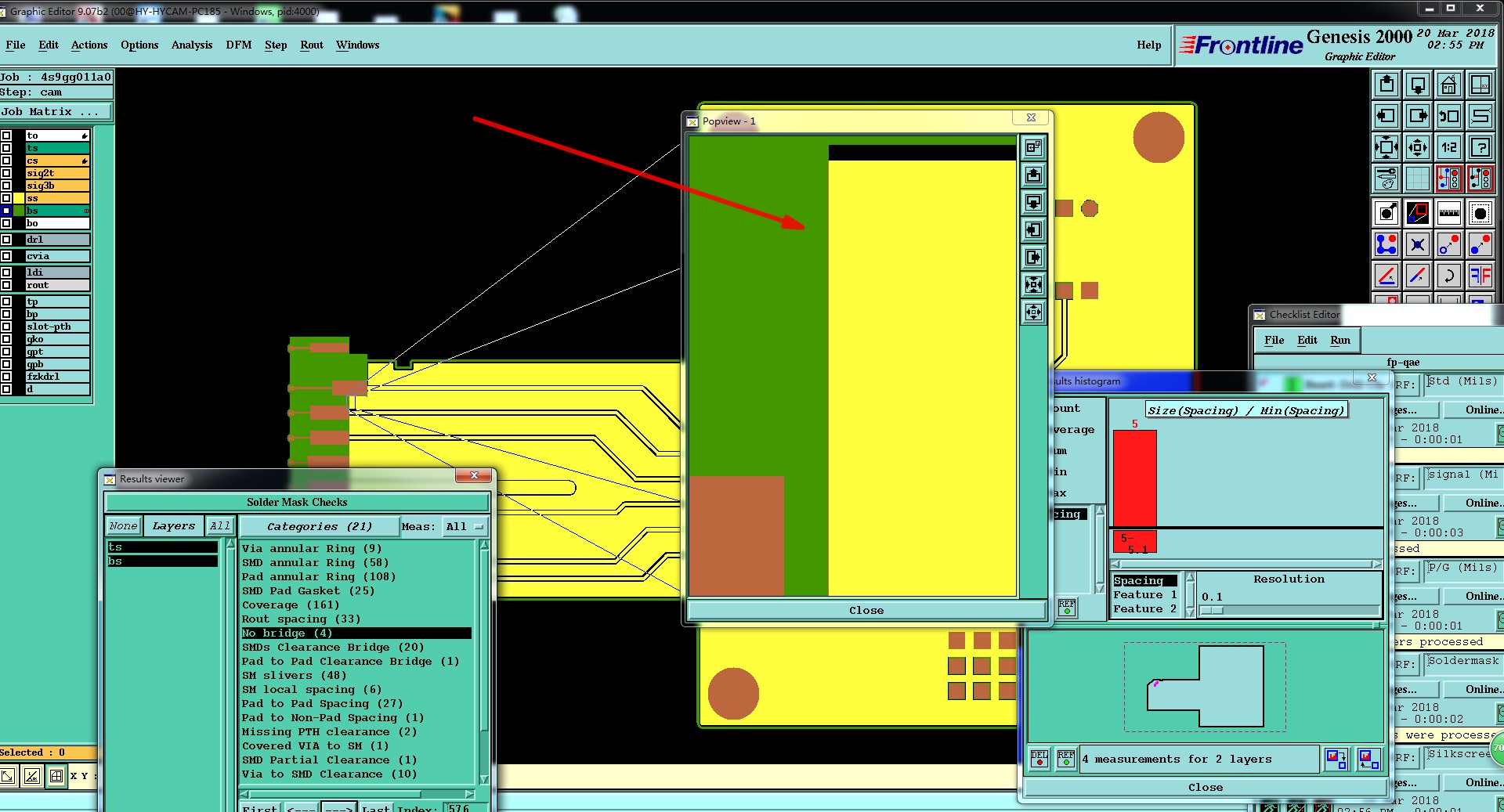This screenshot has height=812, width=1504.
Task: Click the Categories (21) header button
Action: point(320,526)
